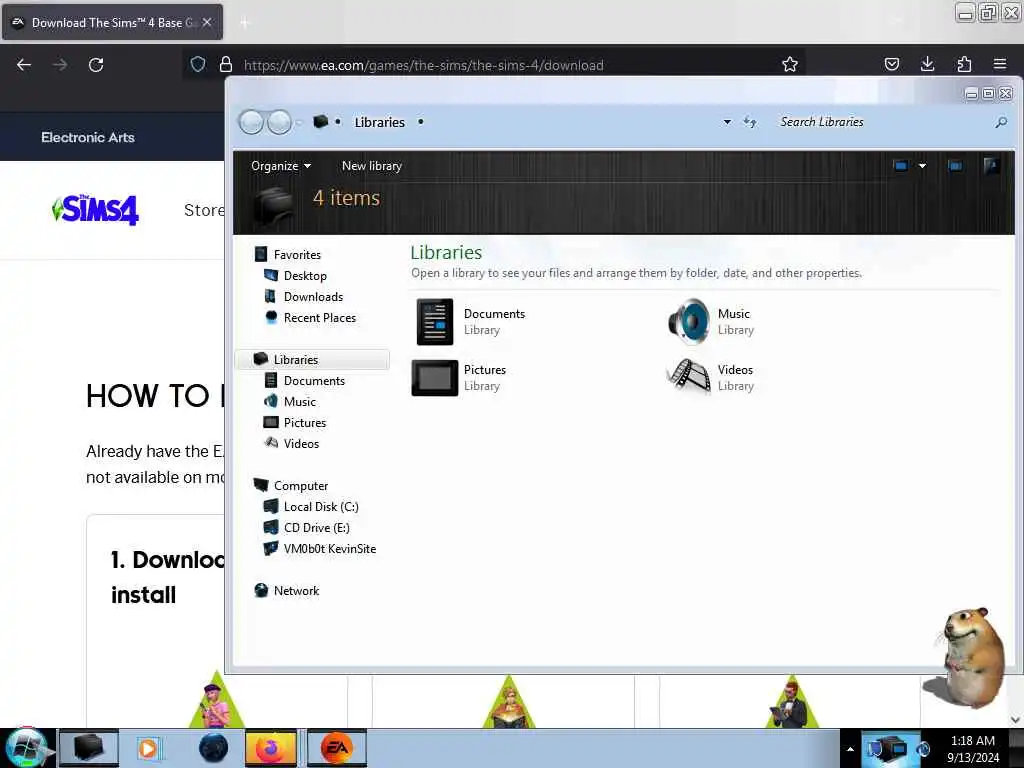Click the Explorer forward navigation button
The width and height of the screenshot is (1024, 768).
tap(280, 122)
